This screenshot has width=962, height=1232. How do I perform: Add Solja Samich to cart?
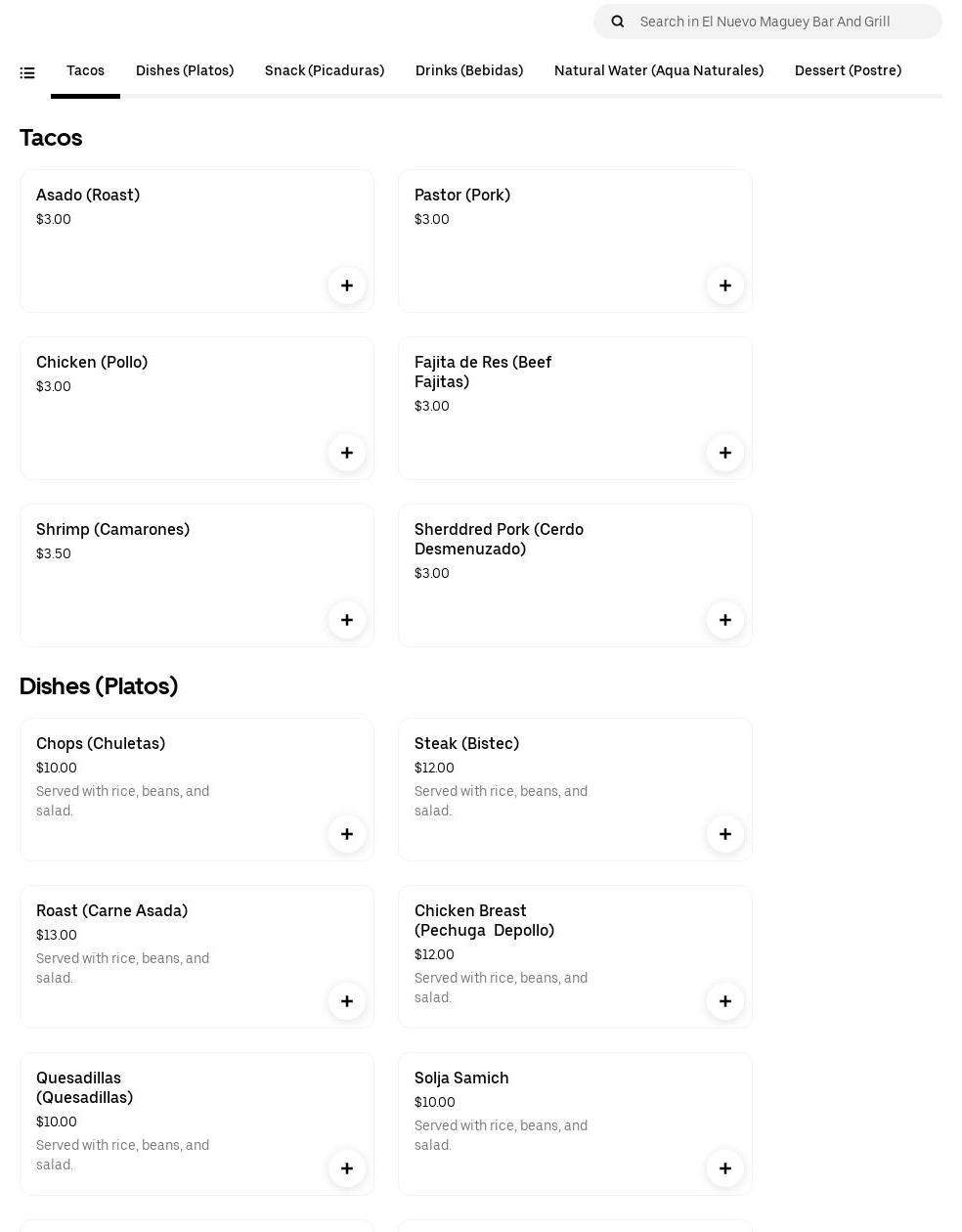click(x=725, y=1168)
